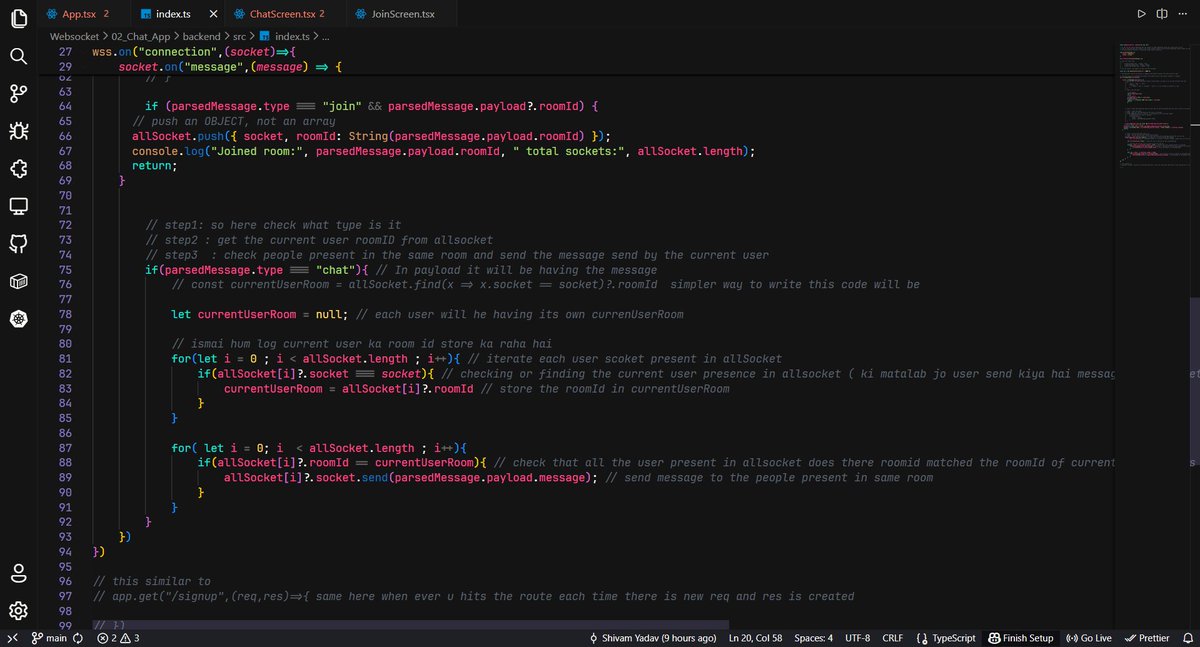Click the Ln 20, Col 58 cursor position

coord(755,638)
